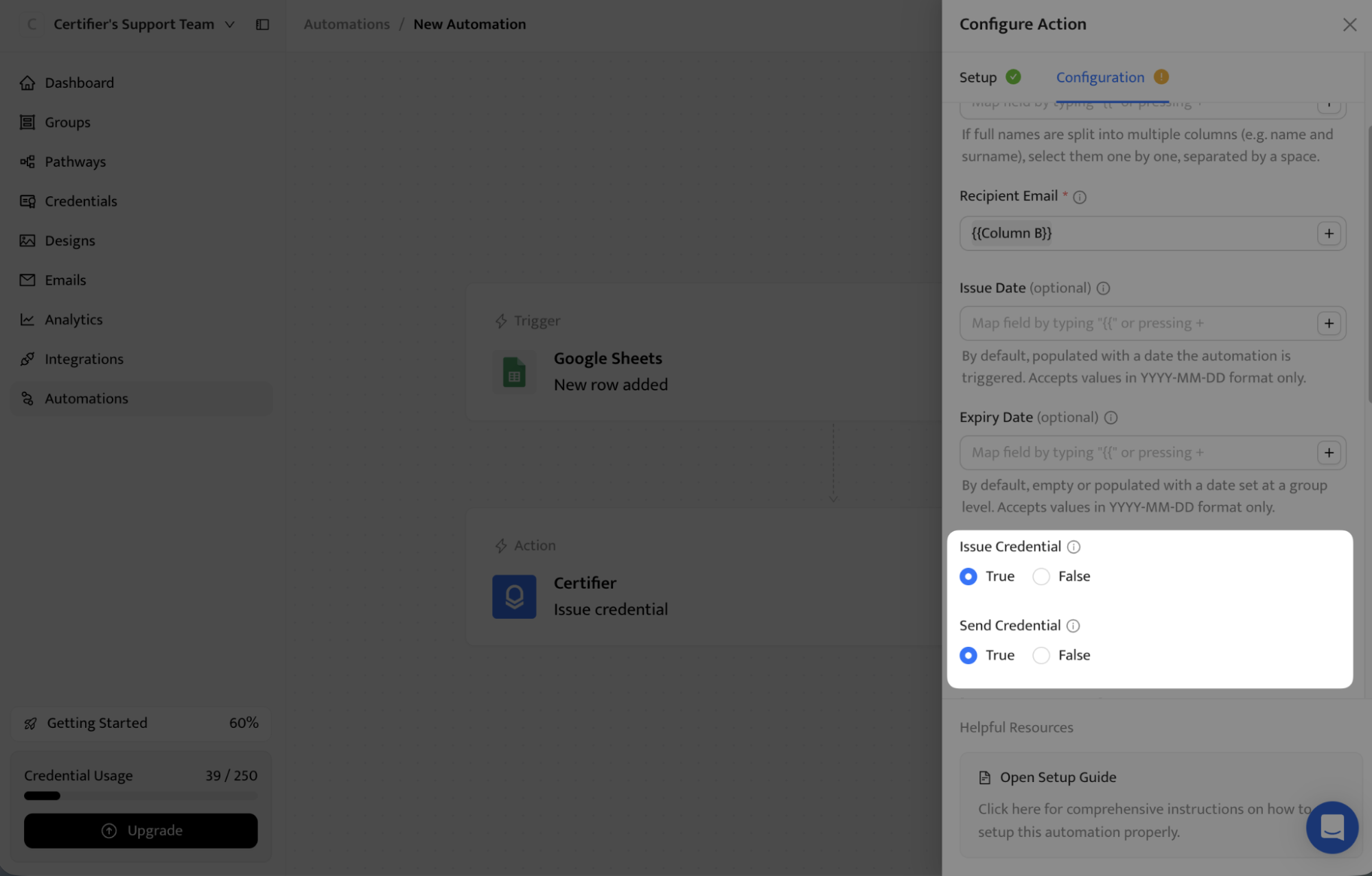Click the Credential Usage progress bar

(141, 796)
